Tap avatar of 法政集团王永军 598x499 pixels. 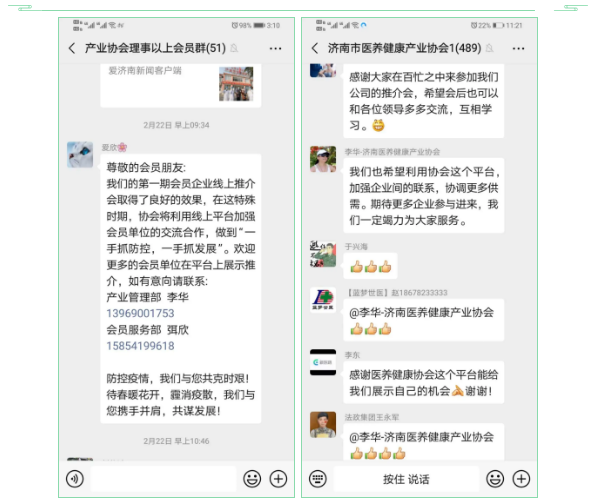(323, 425)
